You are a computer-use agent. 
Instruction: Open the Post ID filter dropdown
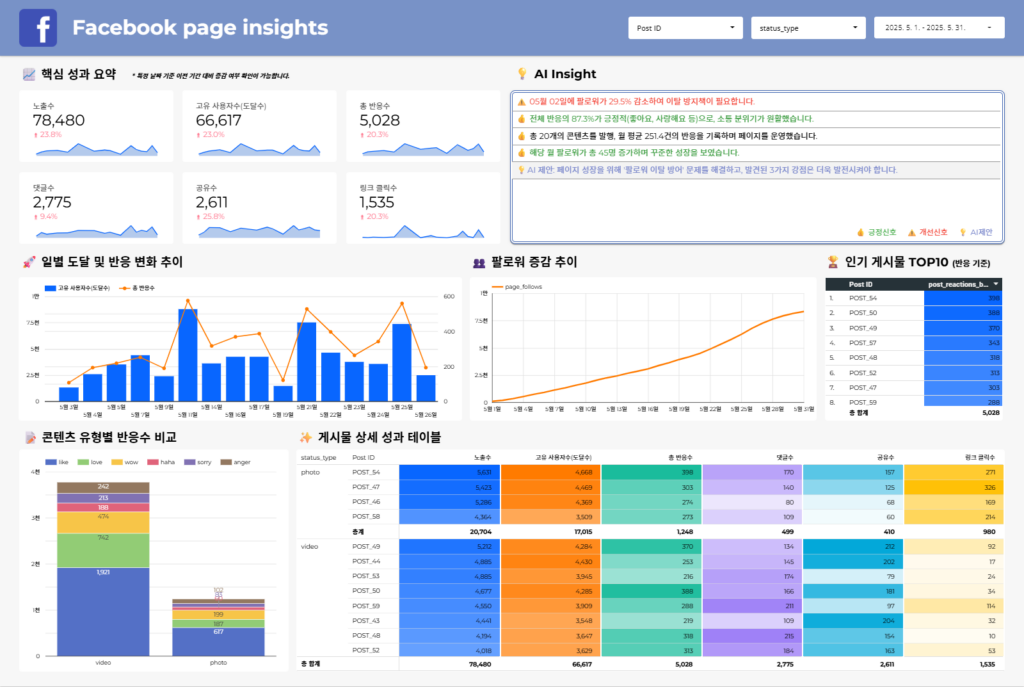point(685,28)
